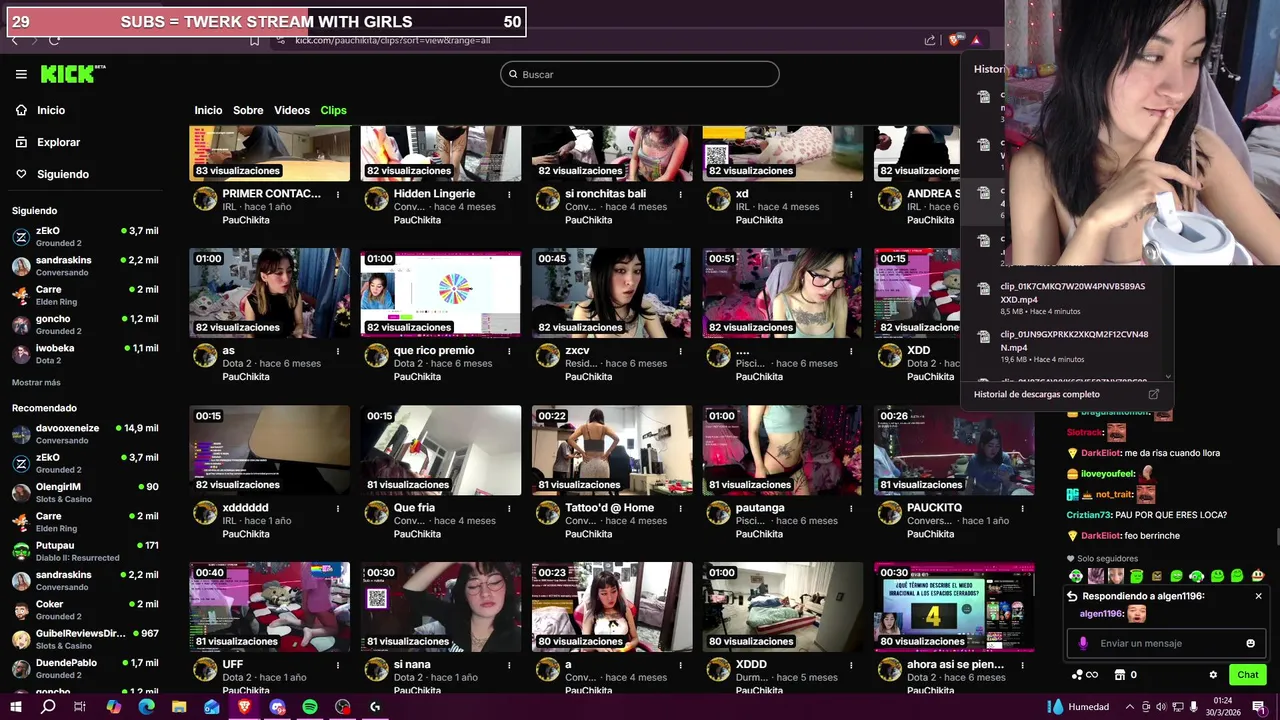The image size is (1280, 720).
Task: Open options menu for 'pautanga' clip
Action: [851, 508]
